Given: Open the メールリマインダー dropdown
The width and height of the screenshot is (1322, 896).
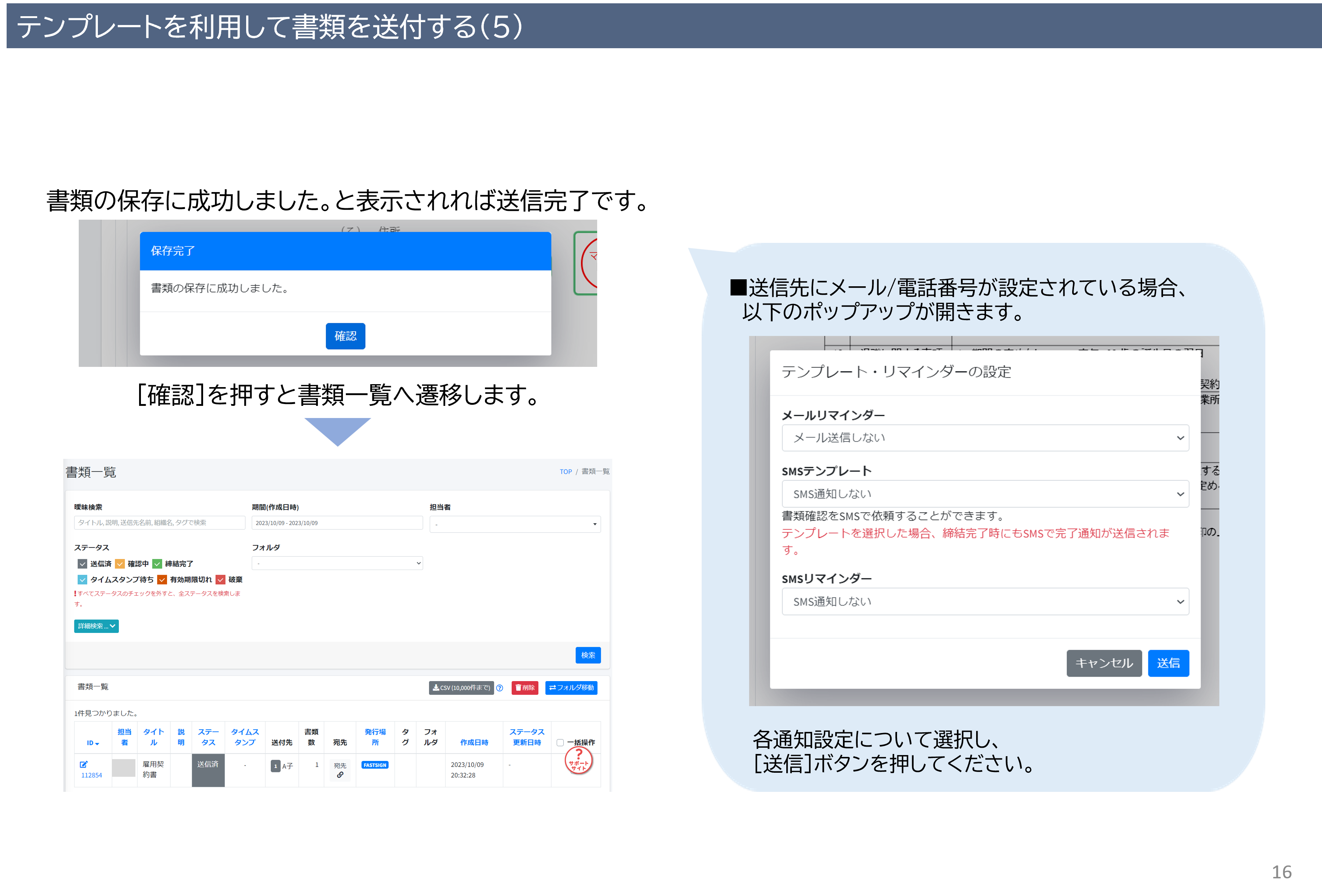Looking at the screenshot, I should click(x=985, y=438).
